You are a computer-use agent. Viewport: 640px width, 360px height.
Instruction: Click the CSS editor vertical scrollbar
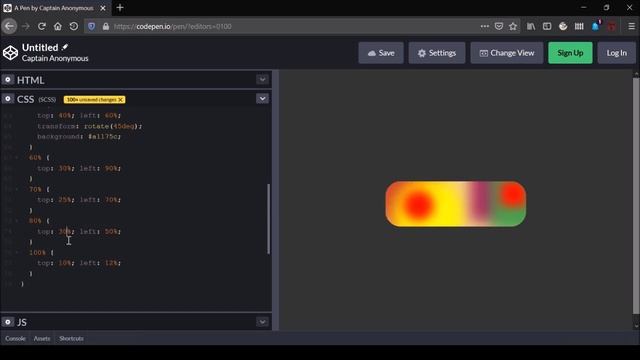[x=269, y=218]
